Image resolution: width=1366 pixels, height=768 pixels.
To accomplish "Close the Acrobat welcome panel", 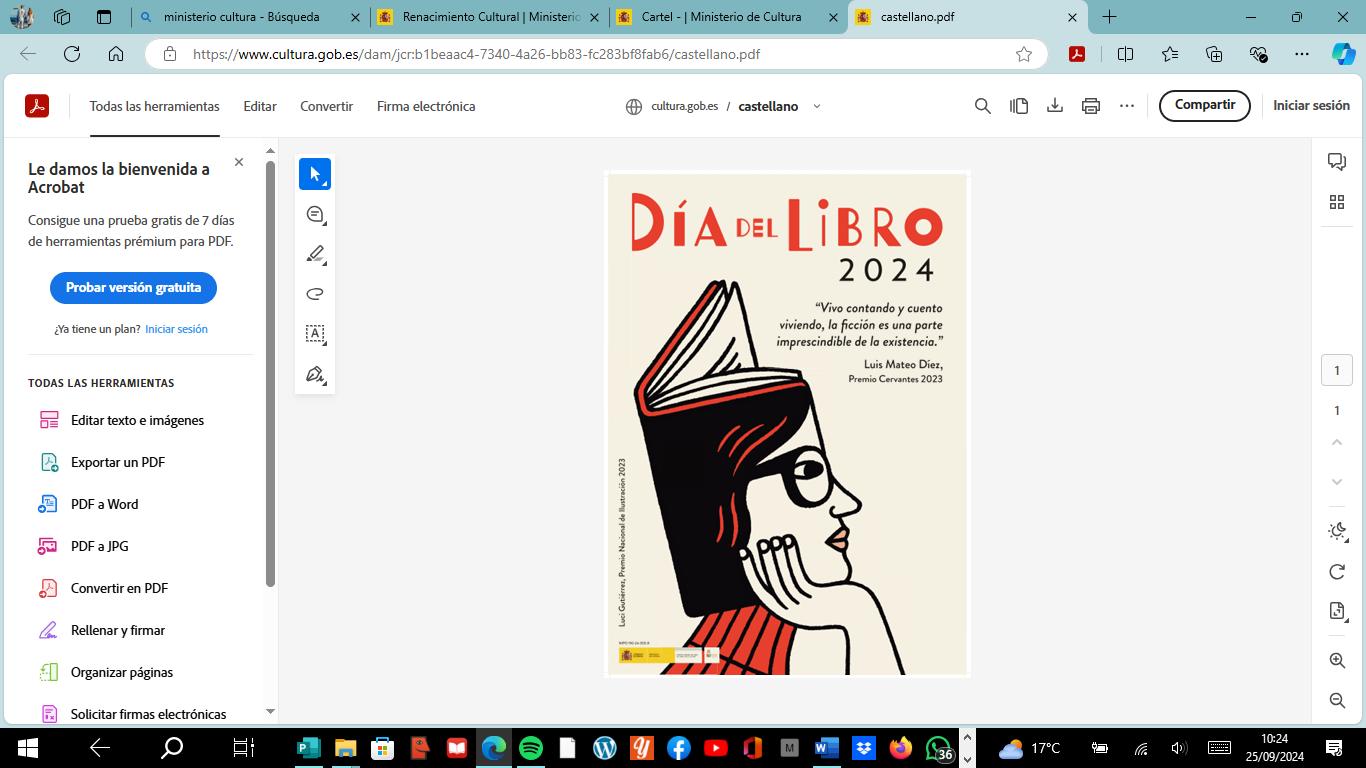I will pyautogui.click(x=239, y=162).
